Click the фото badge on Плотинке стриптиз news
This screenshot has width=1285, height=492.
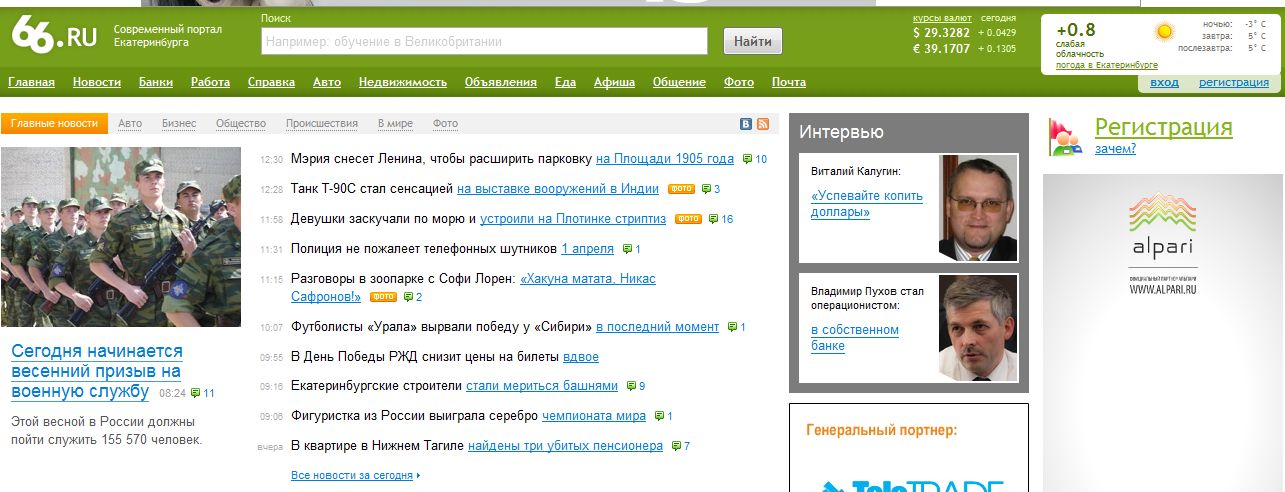pos(688,219)
